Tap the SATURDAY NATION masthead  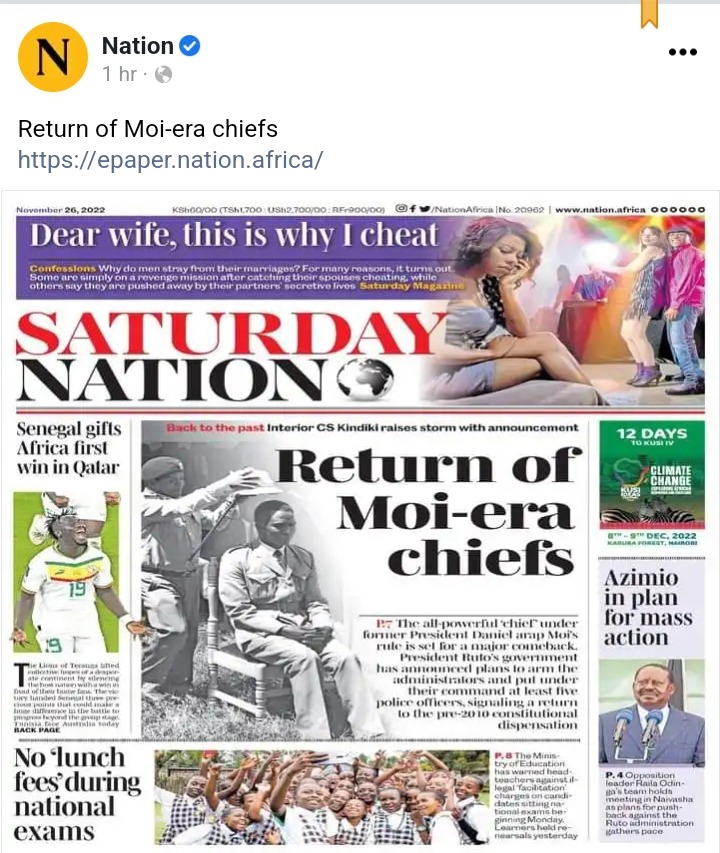point(231,356)
